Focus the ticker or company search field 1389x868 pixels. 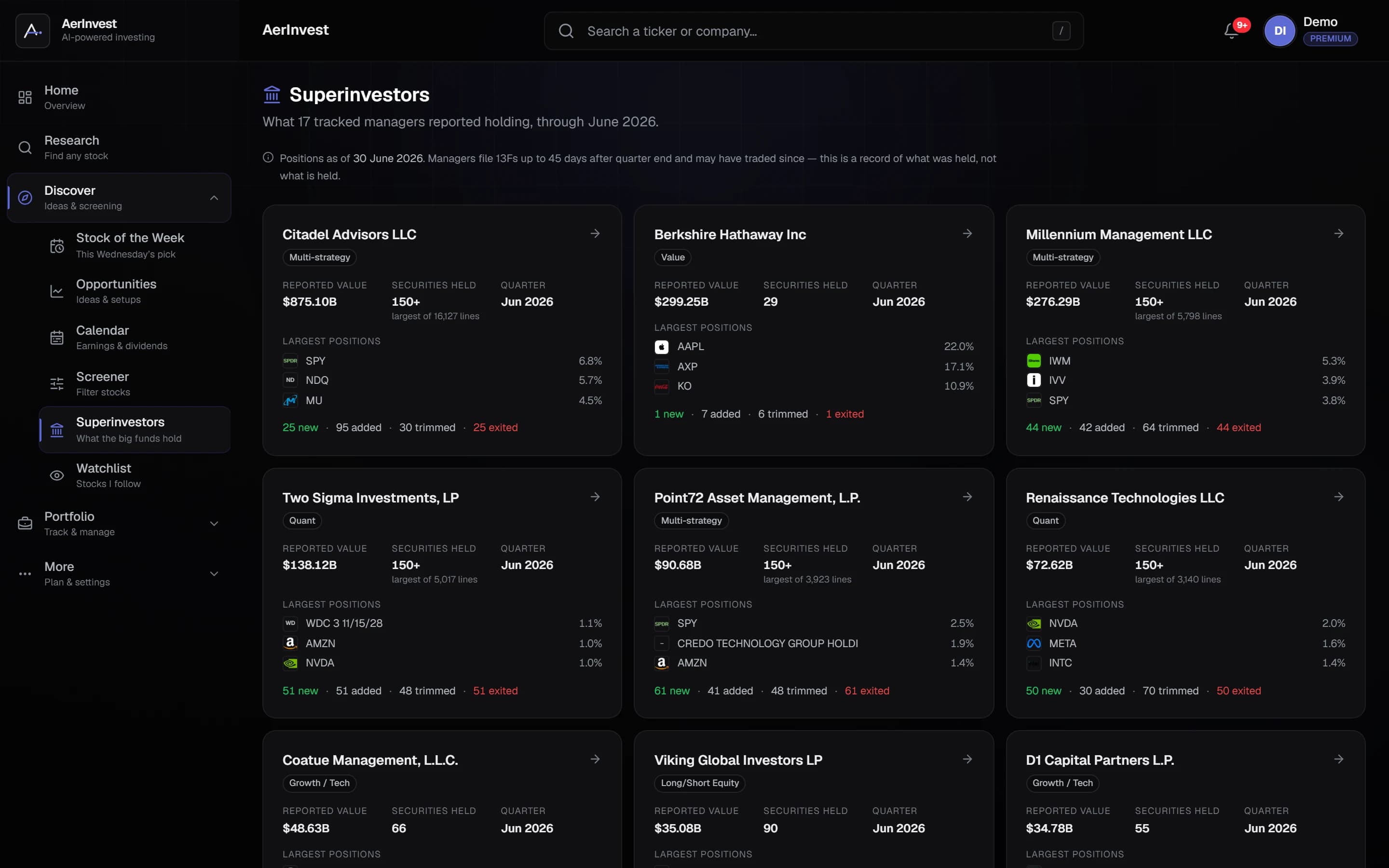[x=813, y=31]
